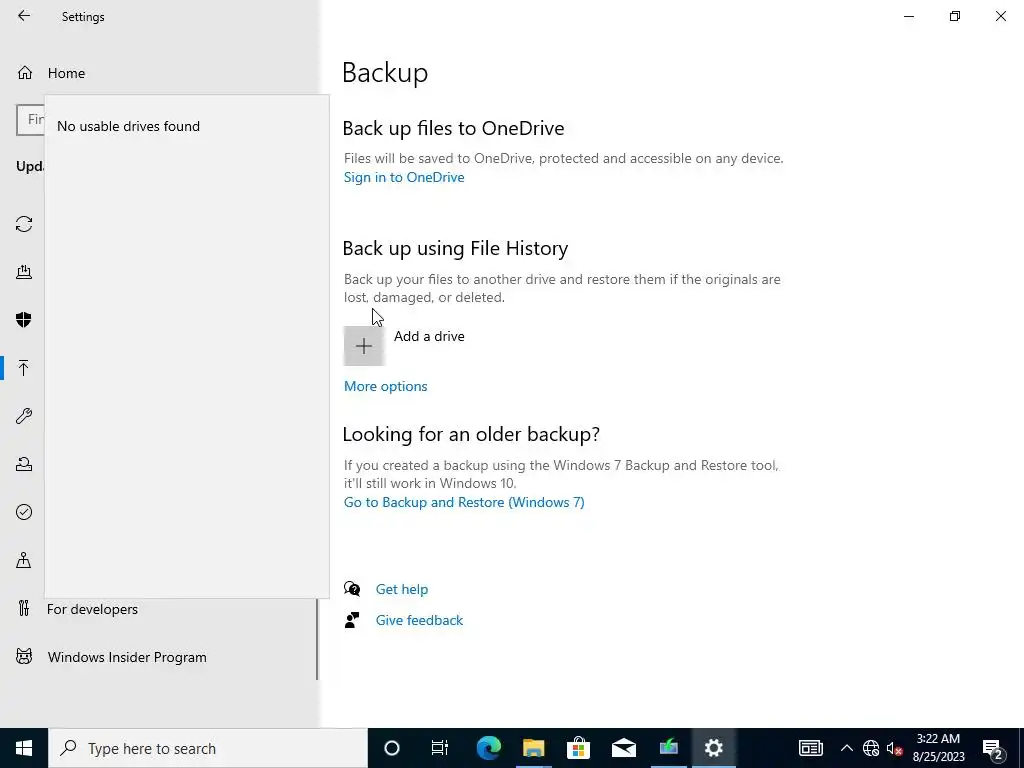
Task: Click the plus Add a drive button
Action: click(364, 346)
